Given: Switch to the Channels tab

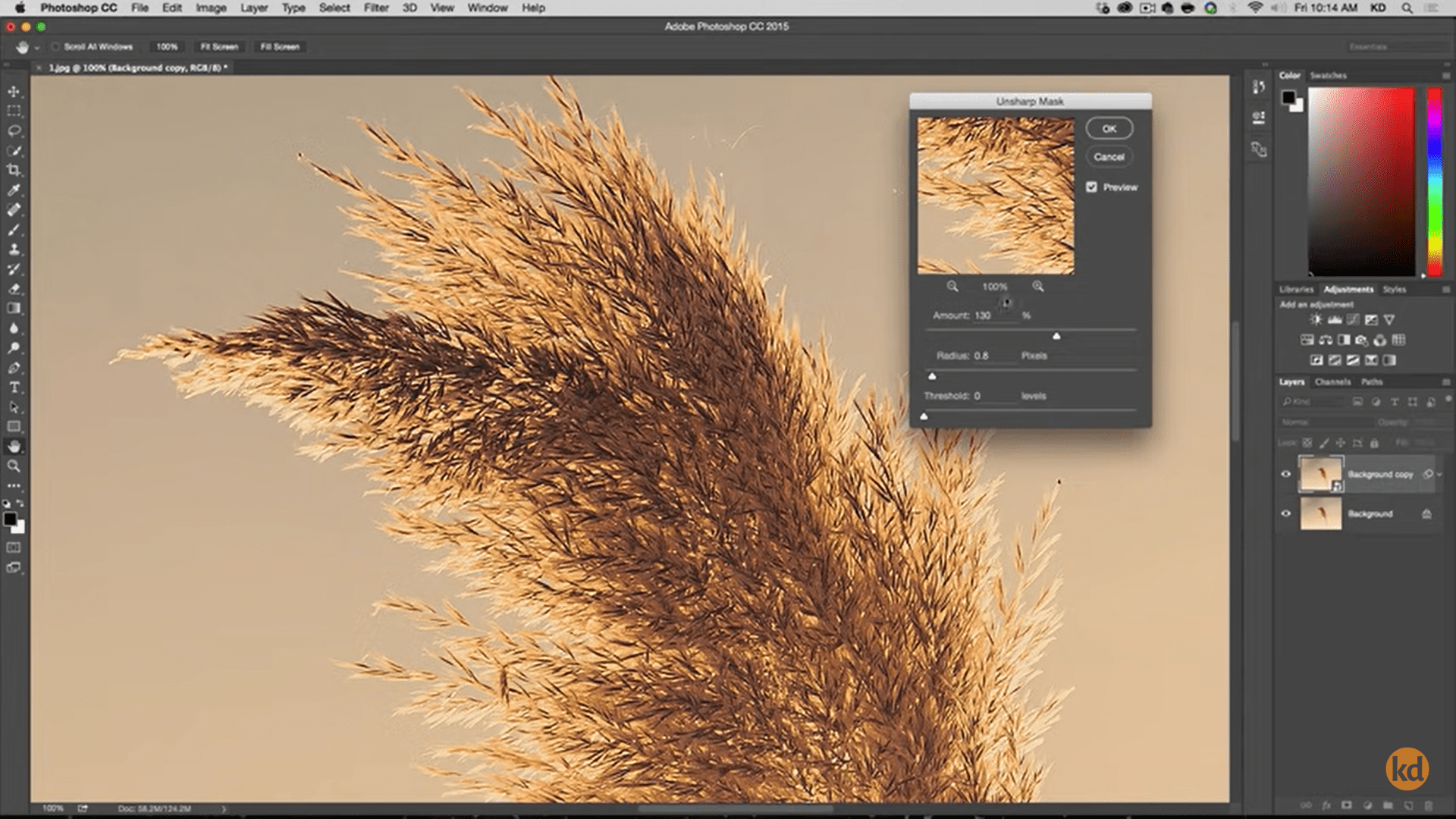Looking at the screenshot, I should pos(1332,382).
